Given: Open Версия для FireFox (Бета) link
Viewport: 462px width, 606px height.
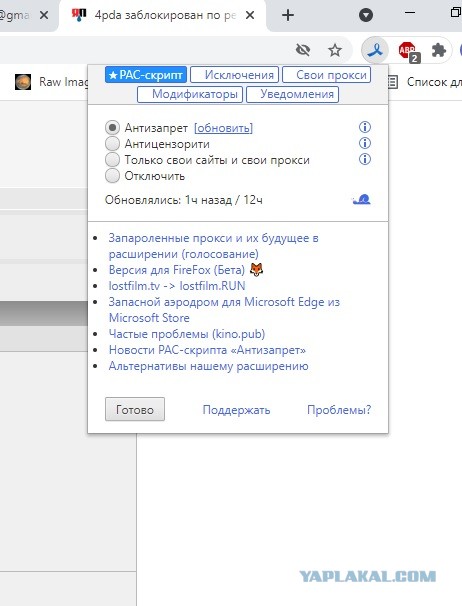Looking at the screenshot, I should pos(177,270).
